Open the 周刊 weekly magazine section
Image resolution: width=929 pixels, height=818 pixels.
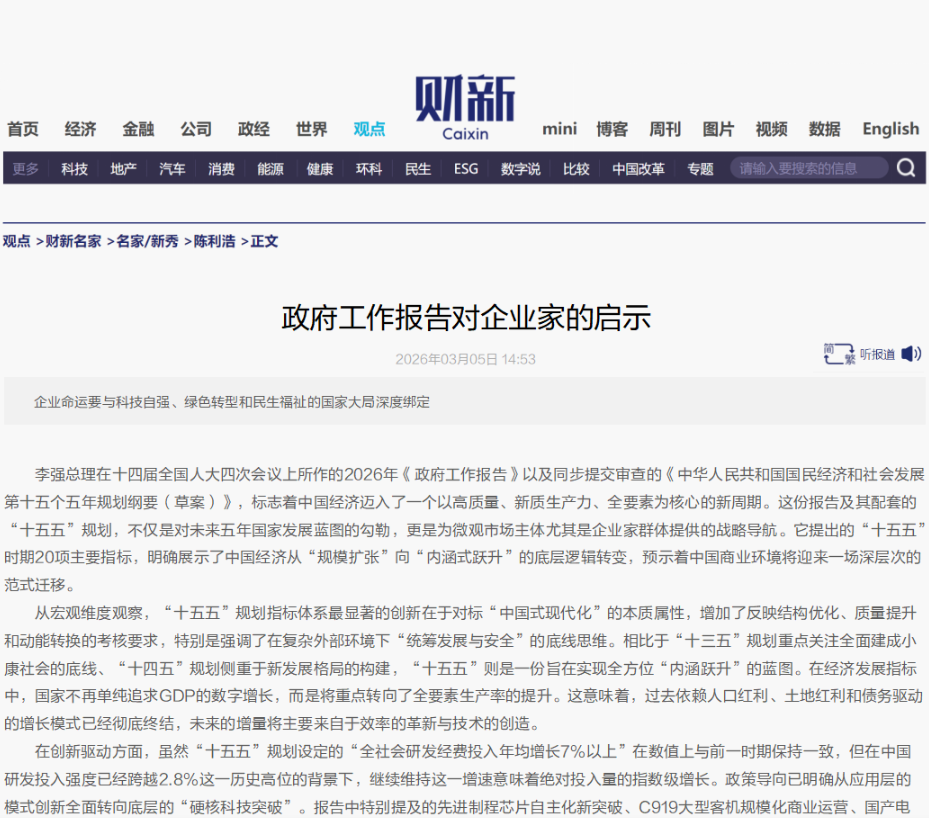665,129
